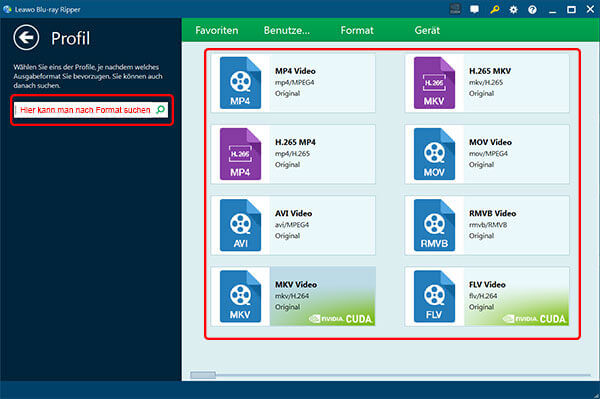Select the blue MKV file icon
This screenshot has height=399, width=600.
[240, 296]
